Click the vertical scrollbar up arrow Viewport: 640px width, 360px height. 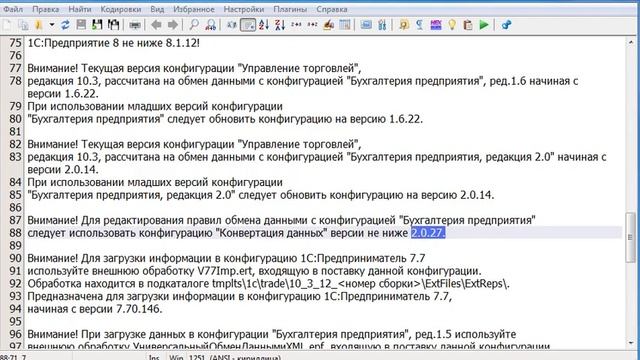point(631,42)
